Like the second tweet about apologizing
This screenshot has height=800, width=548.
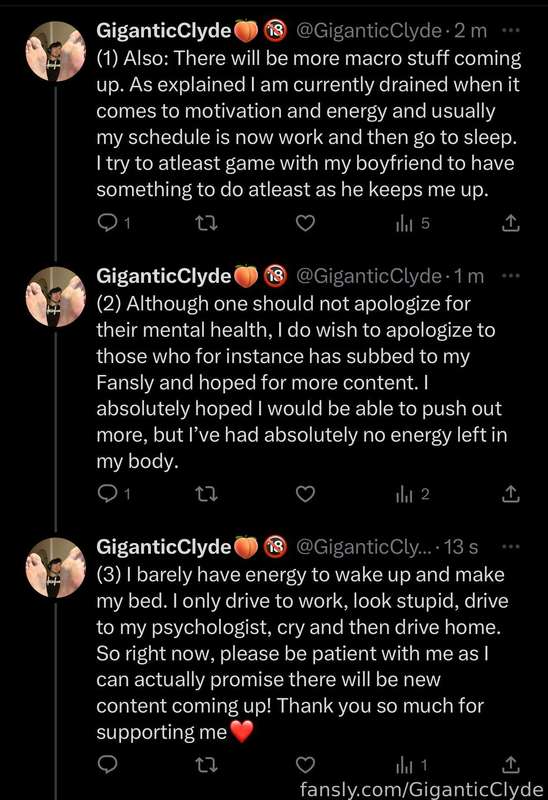305,493
